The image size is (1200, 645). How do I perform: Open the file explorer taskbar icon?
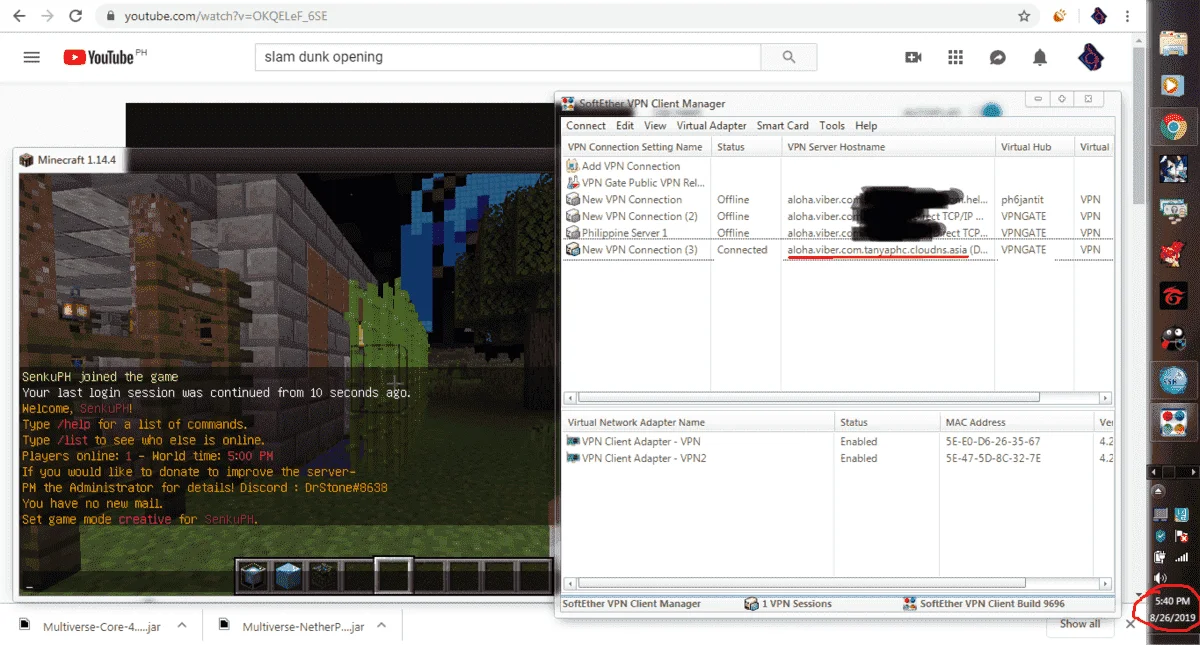[x=1173, y=44]
